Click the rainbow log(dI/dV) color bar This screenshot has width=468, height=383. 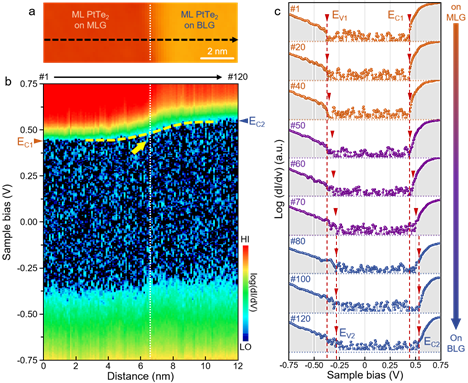click(245, 293)
